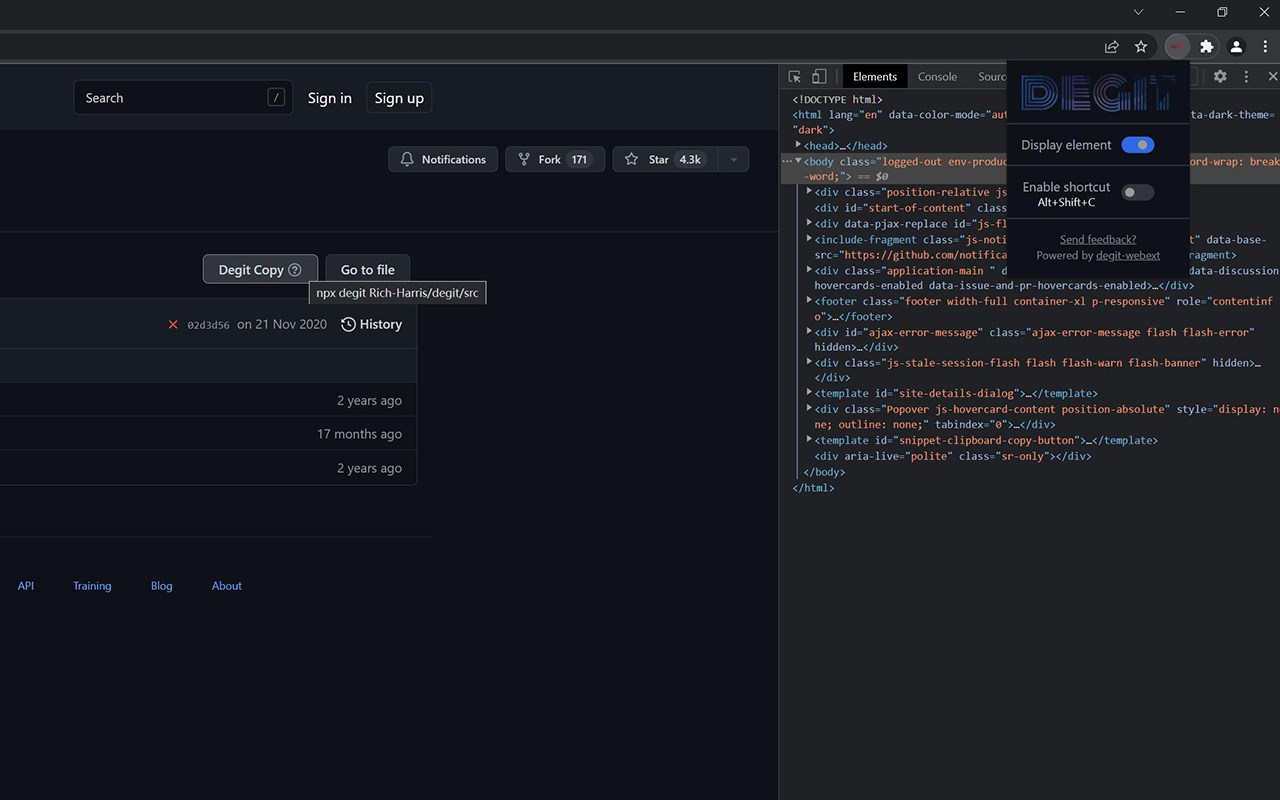Select the Elements tab in DevTools
Image resolution: width=1280 pixels, height=800 pixels.
(875, 76)
